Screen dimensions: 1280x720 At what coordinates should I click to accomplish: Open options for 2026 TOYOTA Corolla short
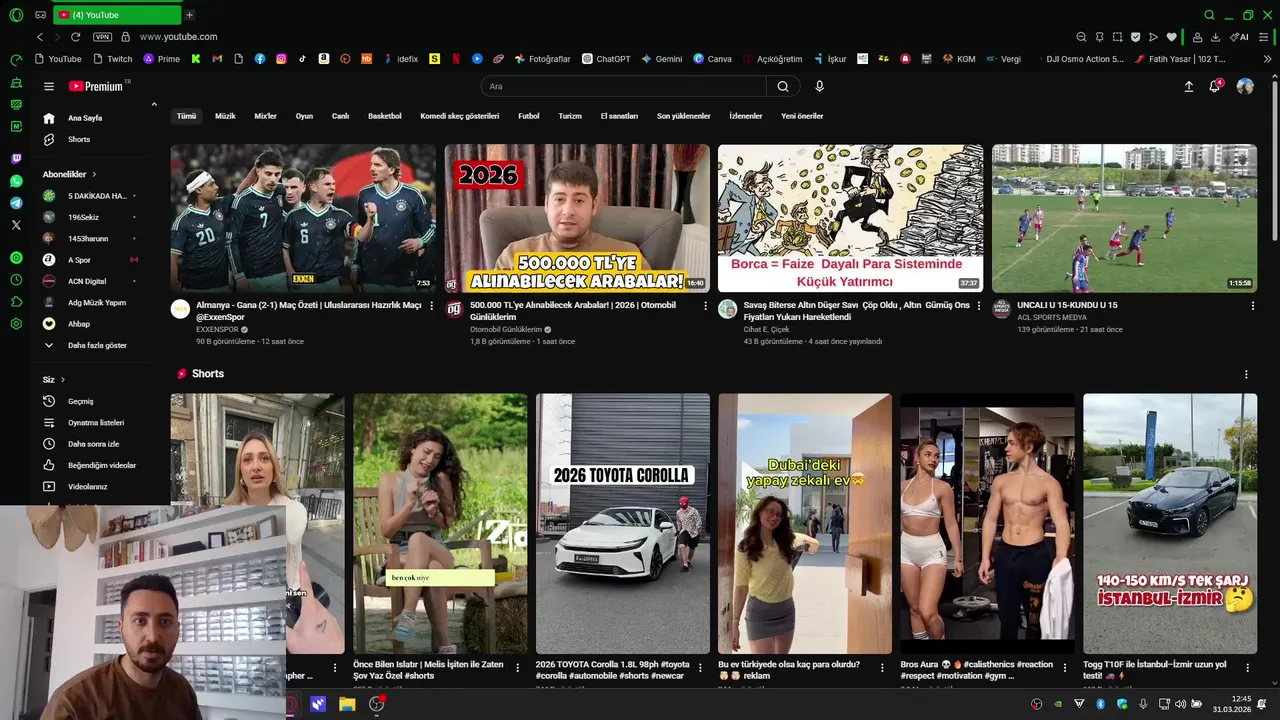[x=700, y=667]
